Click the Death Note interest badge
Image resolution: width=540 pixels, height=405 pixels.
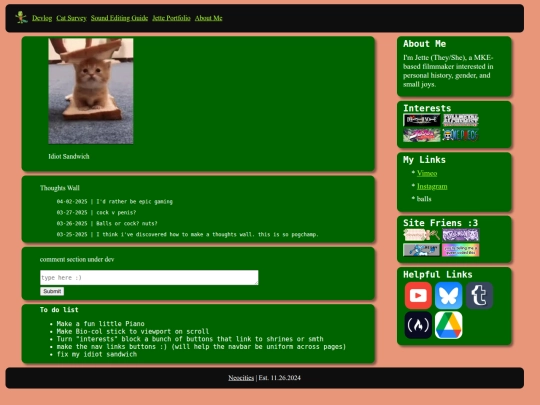tap(422, 120)
